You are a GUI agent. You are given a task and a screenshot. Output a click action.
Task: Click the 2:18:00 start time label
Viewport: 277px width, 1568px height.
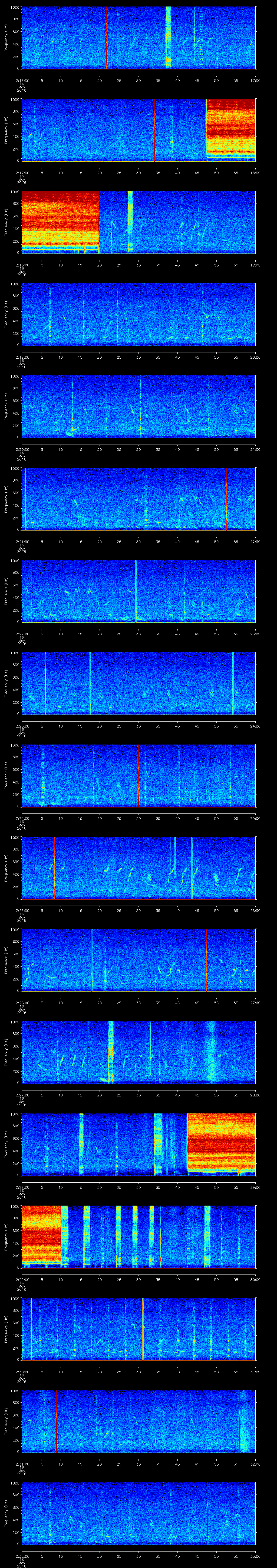point(22,265)
